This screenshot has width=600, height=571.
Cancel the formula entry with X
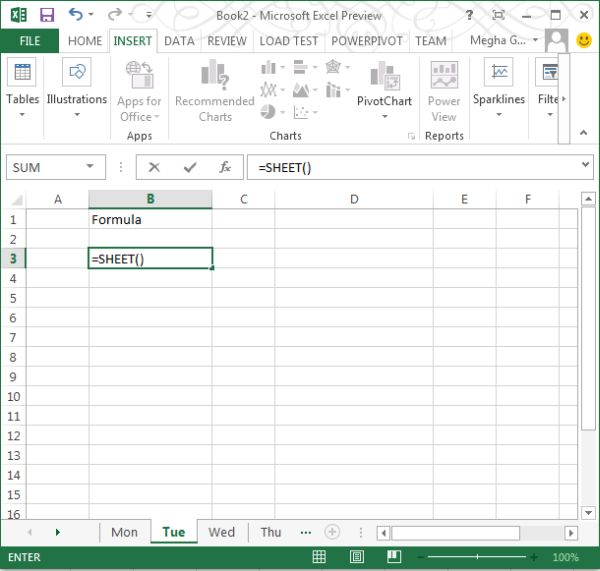tap(154, 167)
